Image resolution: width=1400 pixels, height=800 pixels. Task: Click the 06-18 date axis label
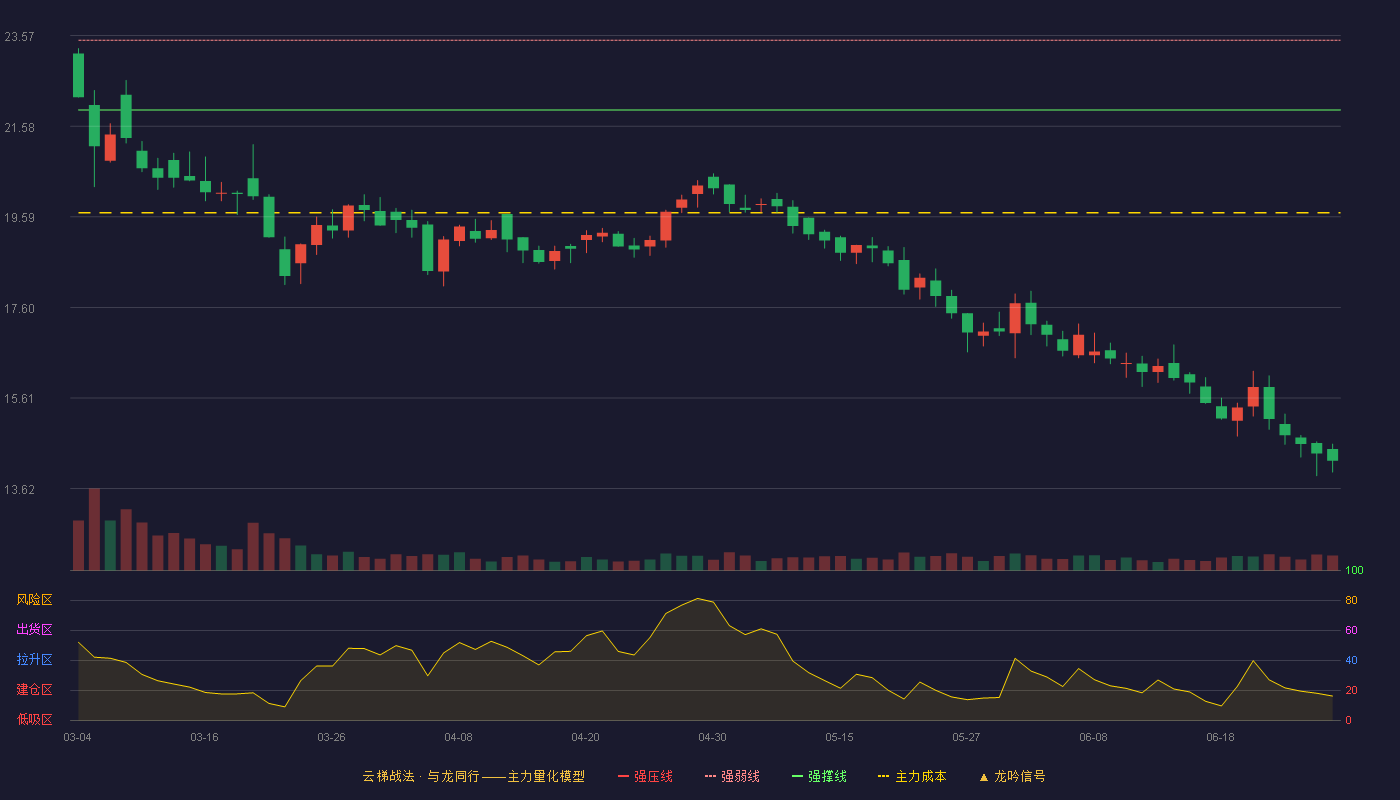1220,737
